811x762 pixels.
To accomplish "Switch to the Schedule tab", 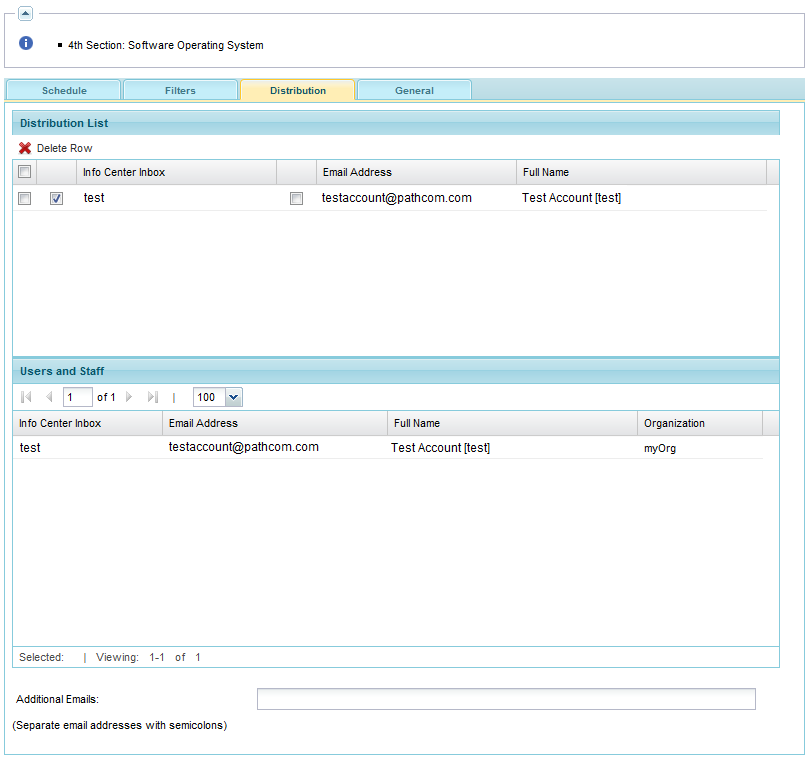I will pos(64,91).
